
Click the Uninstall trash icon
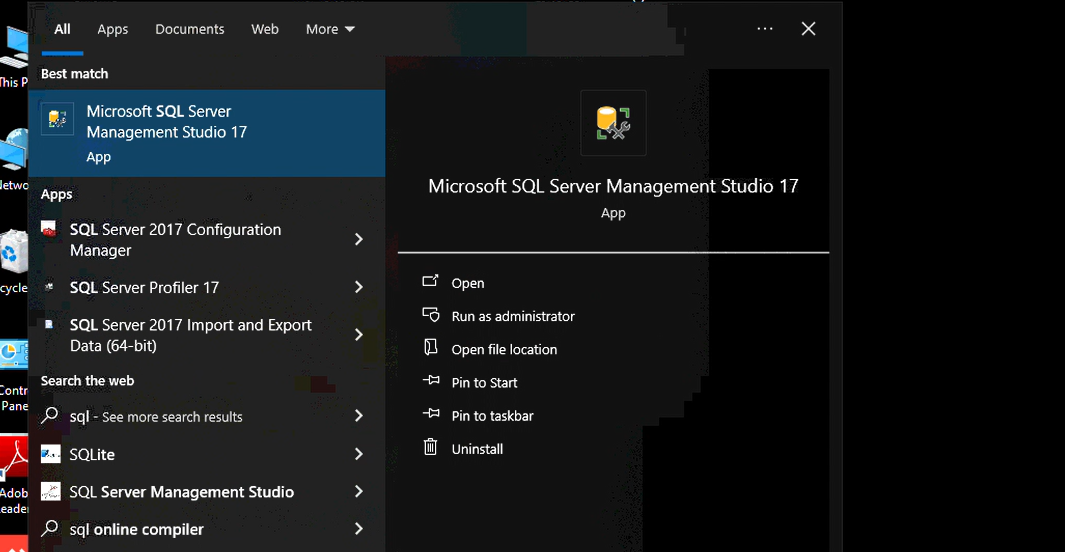431,446
